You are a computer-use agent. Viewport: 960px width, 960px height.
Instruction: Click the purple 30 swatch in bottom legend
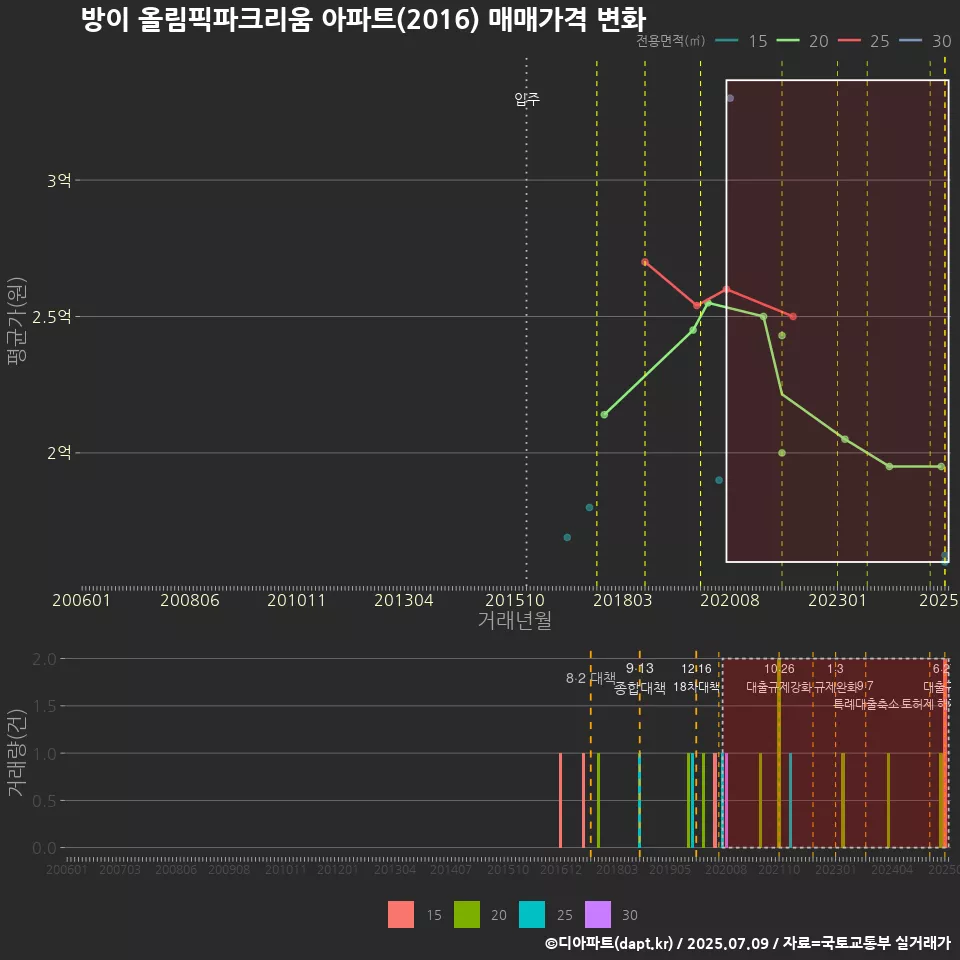[x=598, y=915]
